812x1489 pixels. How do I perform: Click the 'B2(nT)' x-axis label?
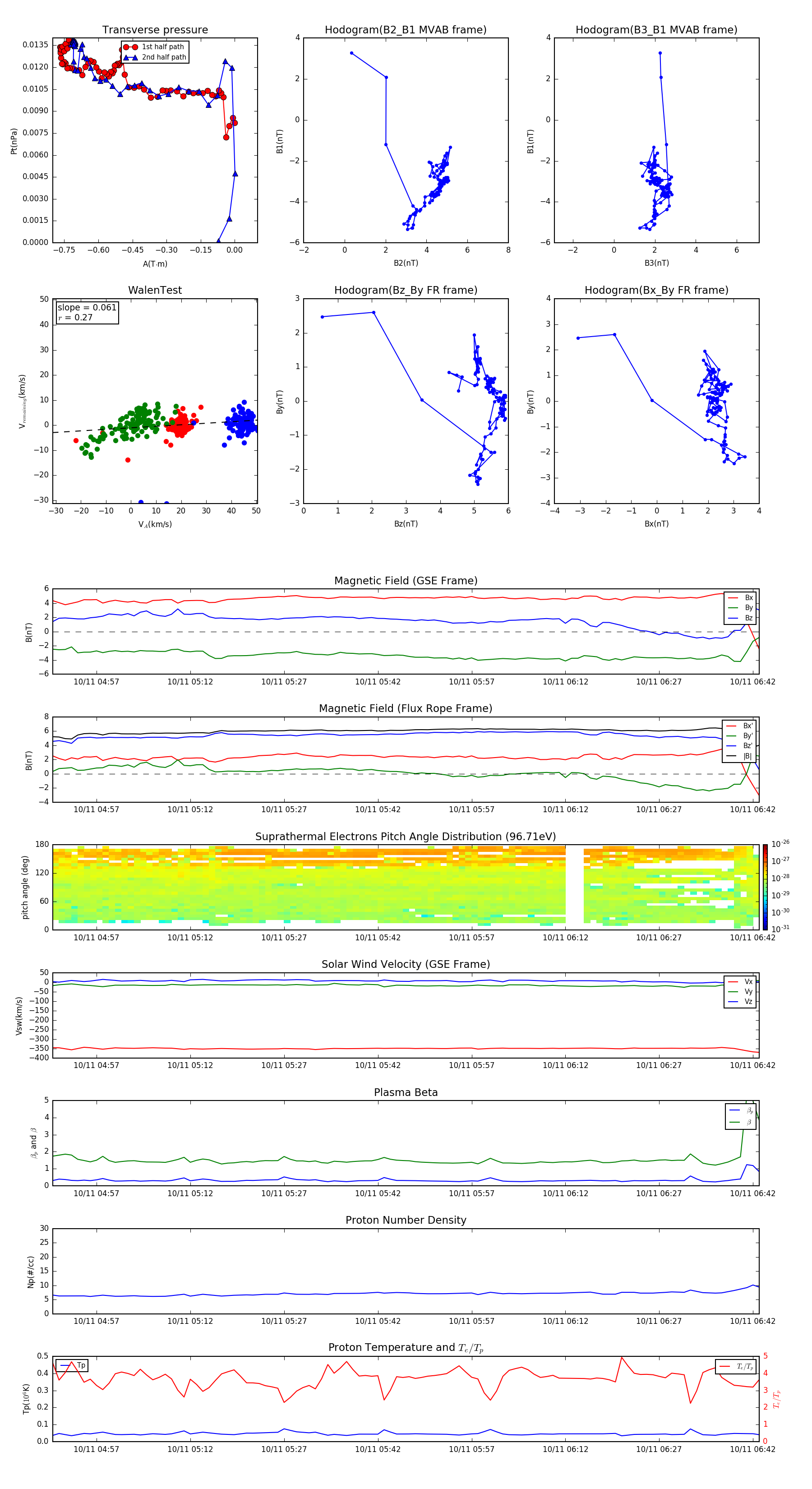(x=406, y=263)
